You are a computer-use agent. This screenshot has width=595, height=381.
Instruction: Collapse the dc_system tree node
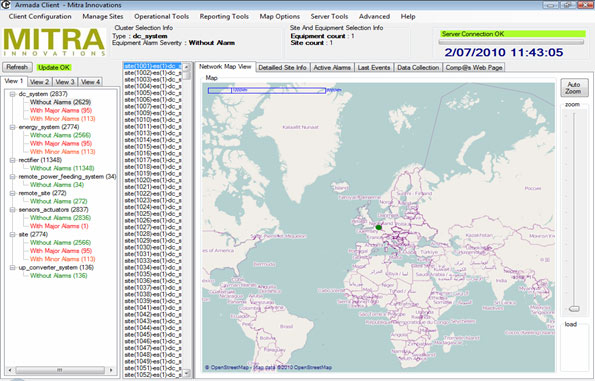click(13, 94)
